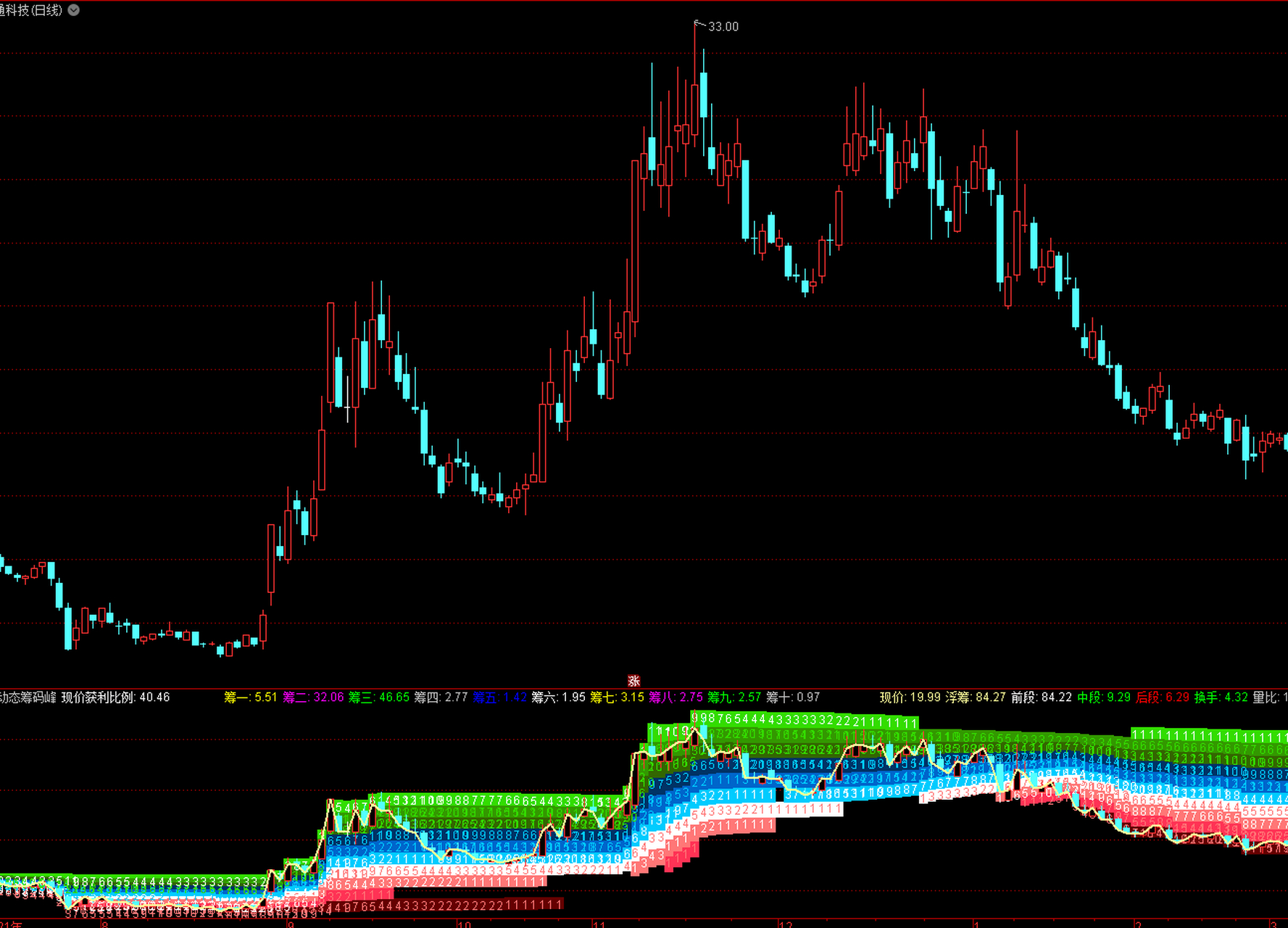Click the 筹三: 46.65 reading
The height and width of the screenshot is (928, 1288).
click(x=379, y=697)
